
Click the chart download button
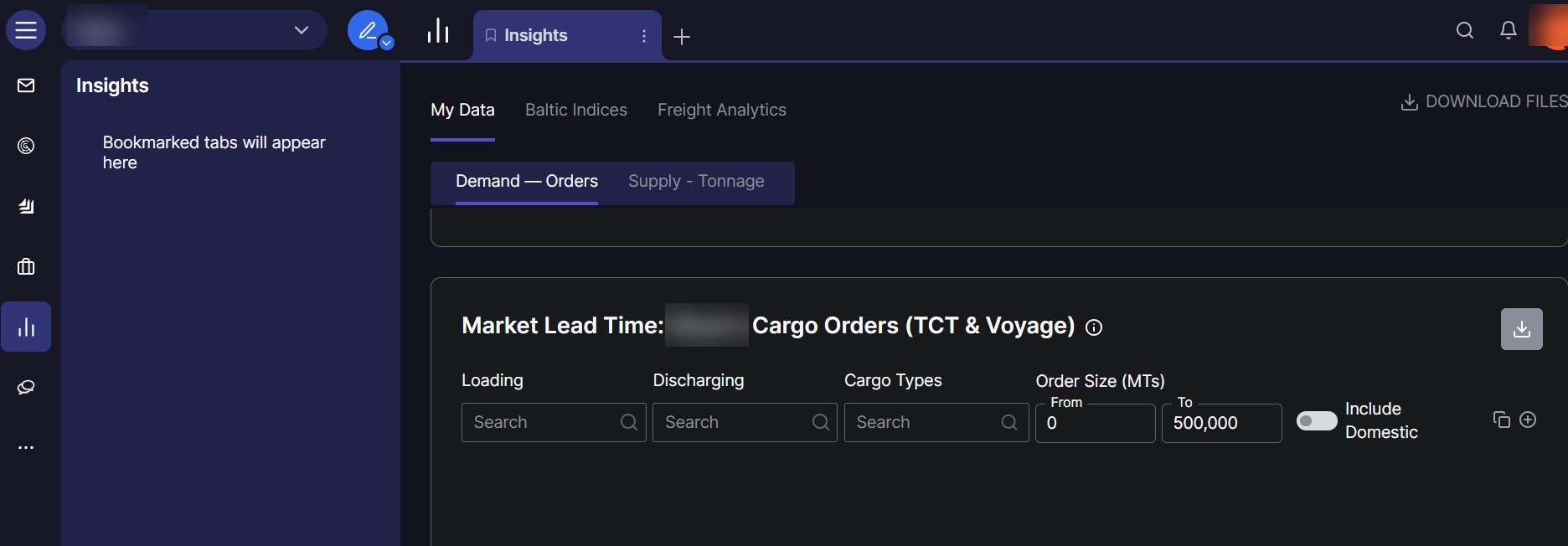1521,329
